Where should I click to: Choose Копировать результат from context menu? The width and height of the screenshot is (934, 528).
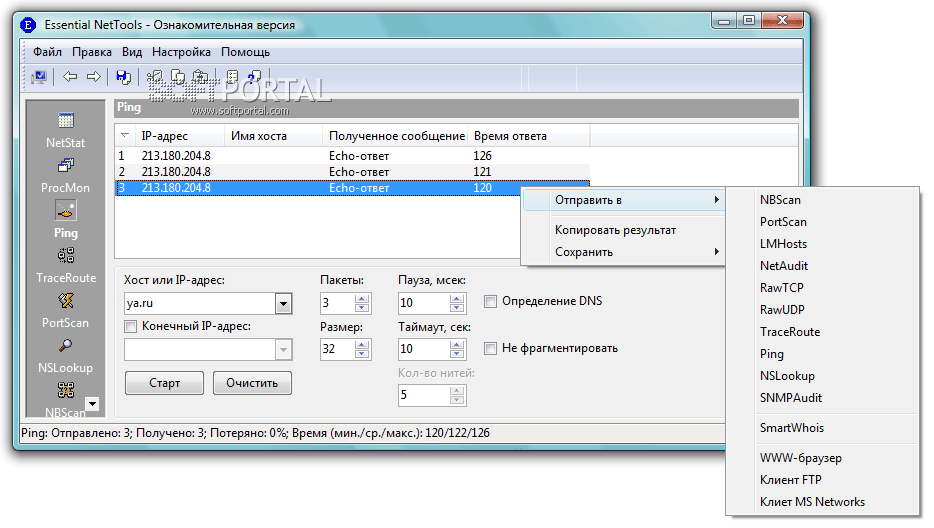(622, 230)
